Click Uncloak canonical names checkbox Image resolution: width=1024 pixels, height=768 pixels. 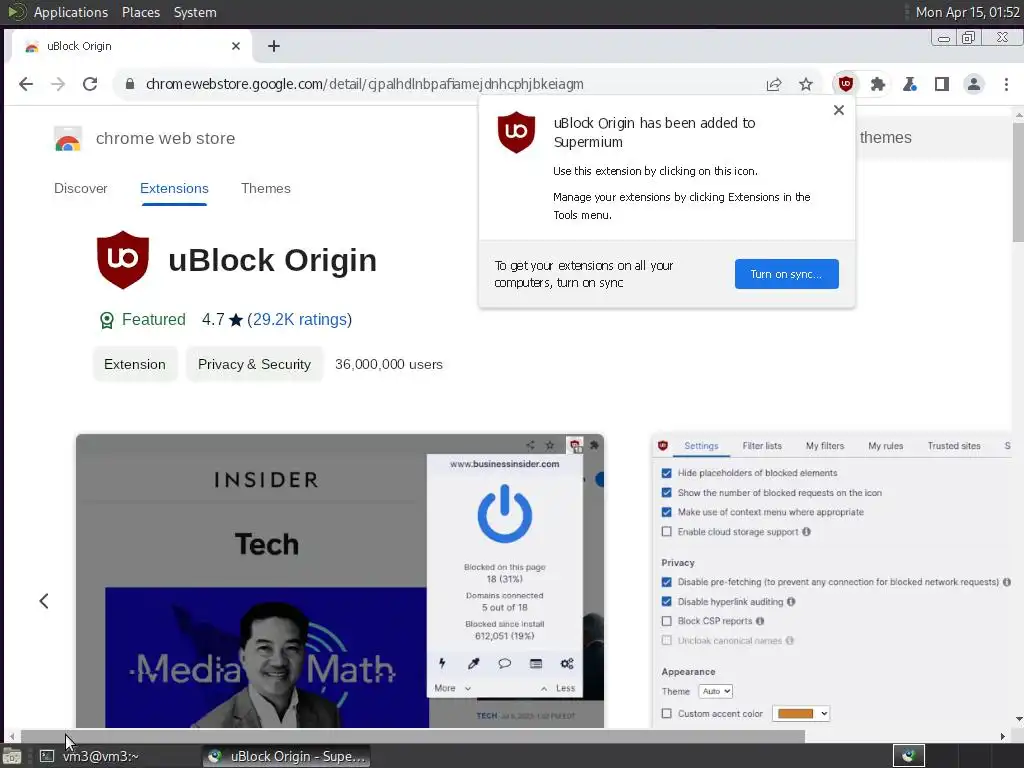pyautogui.click(x=666, y=641)
